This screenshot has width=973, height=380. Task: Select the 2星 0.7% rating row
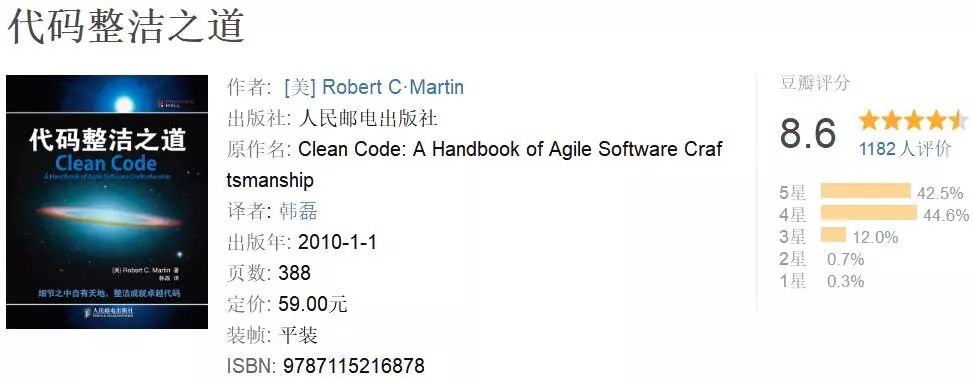click(x=822, y=259)
